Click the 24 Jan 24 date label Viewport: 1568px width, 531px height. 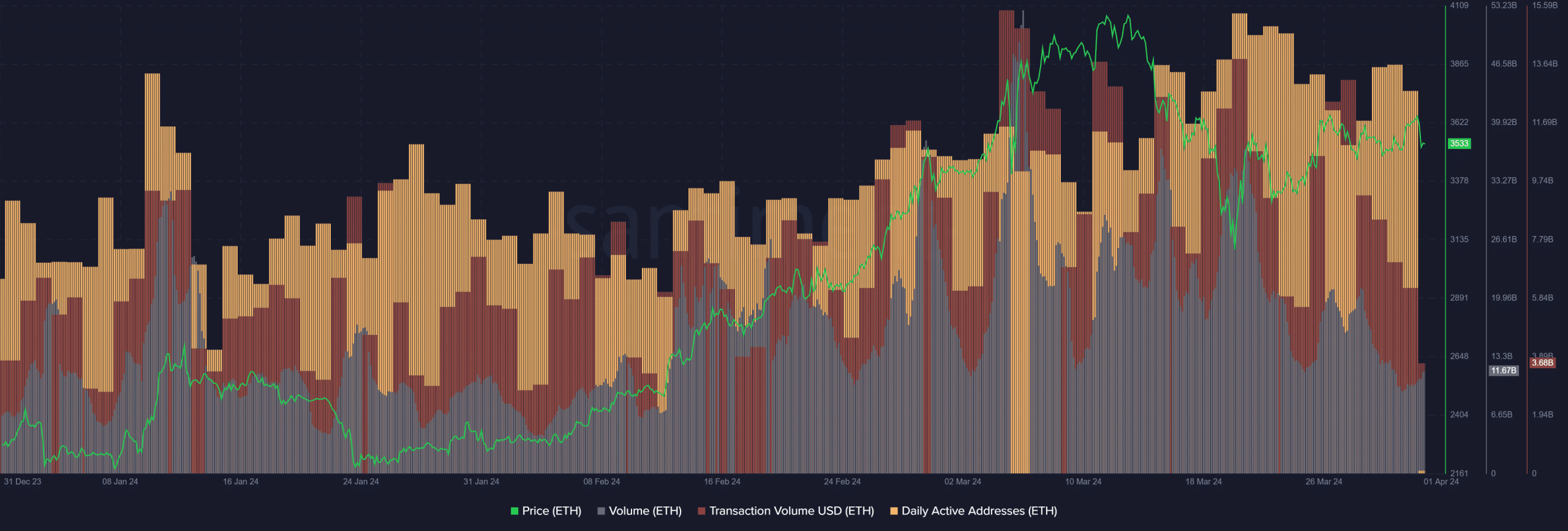tap(361, 481)
